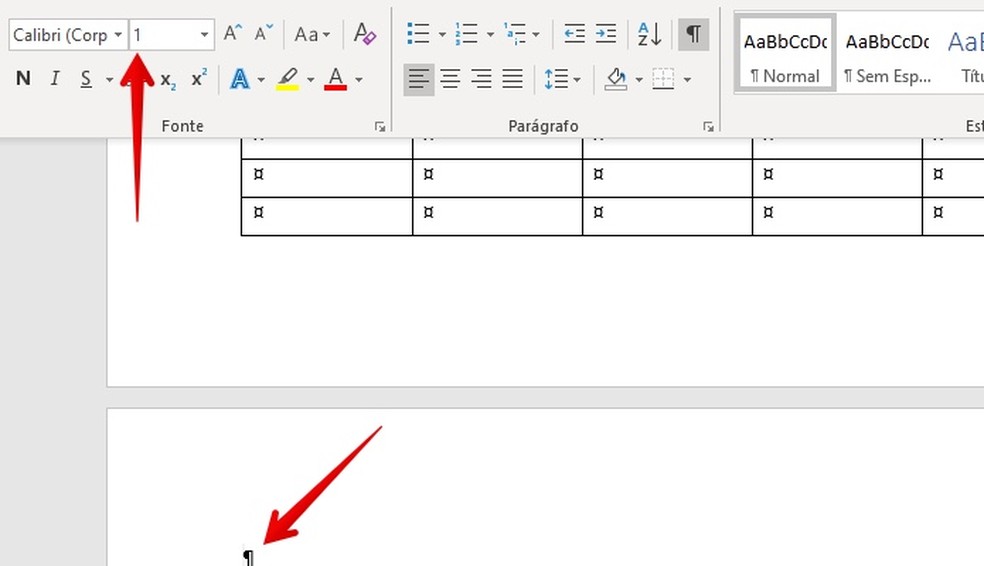Click the paragraph mark on second page
984x566 pixels.
click(249, 557)
